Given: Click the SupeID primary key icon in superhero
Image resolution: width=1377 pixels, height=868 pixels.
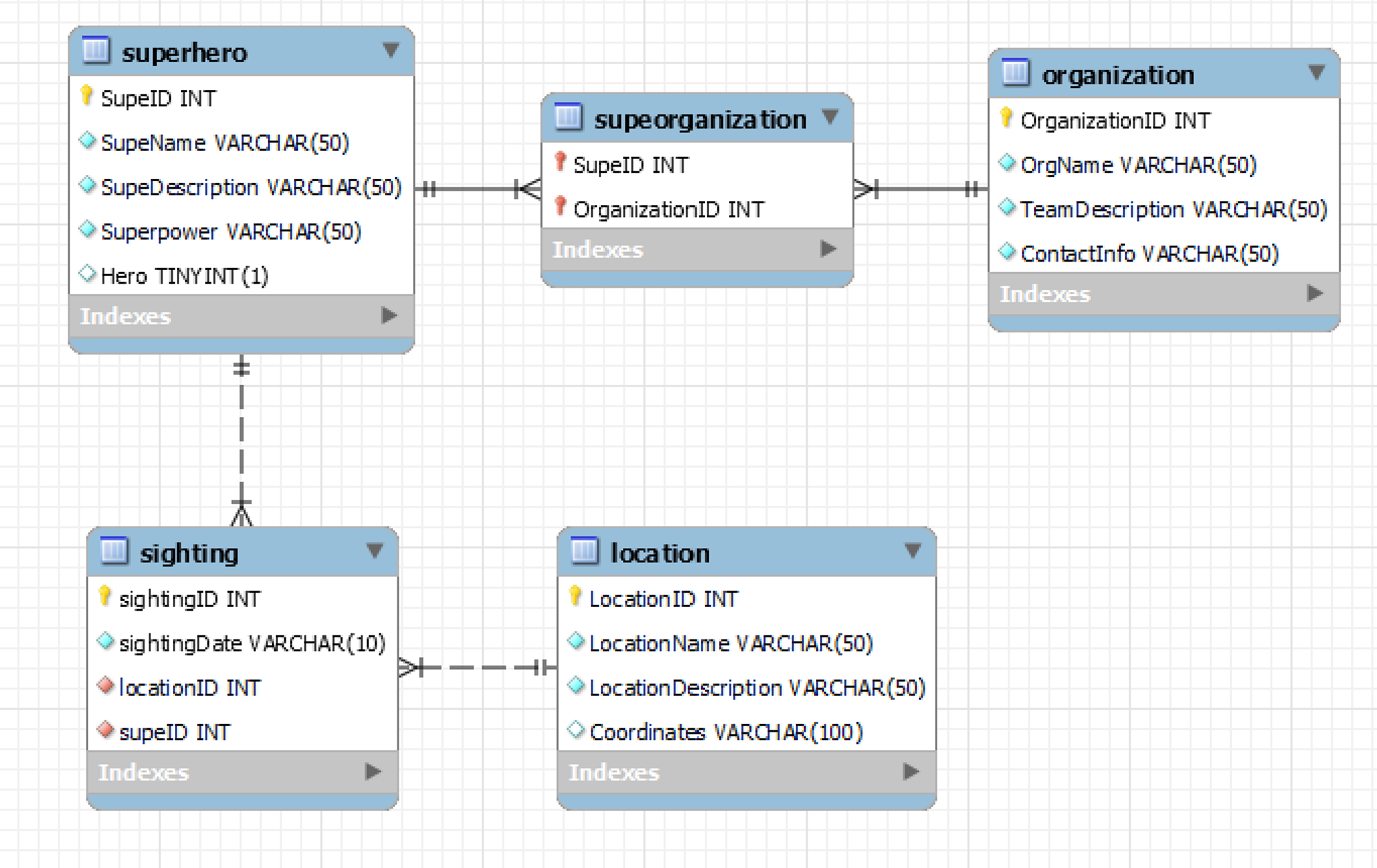Looking at the screenshot, I should tap(87, 96).
